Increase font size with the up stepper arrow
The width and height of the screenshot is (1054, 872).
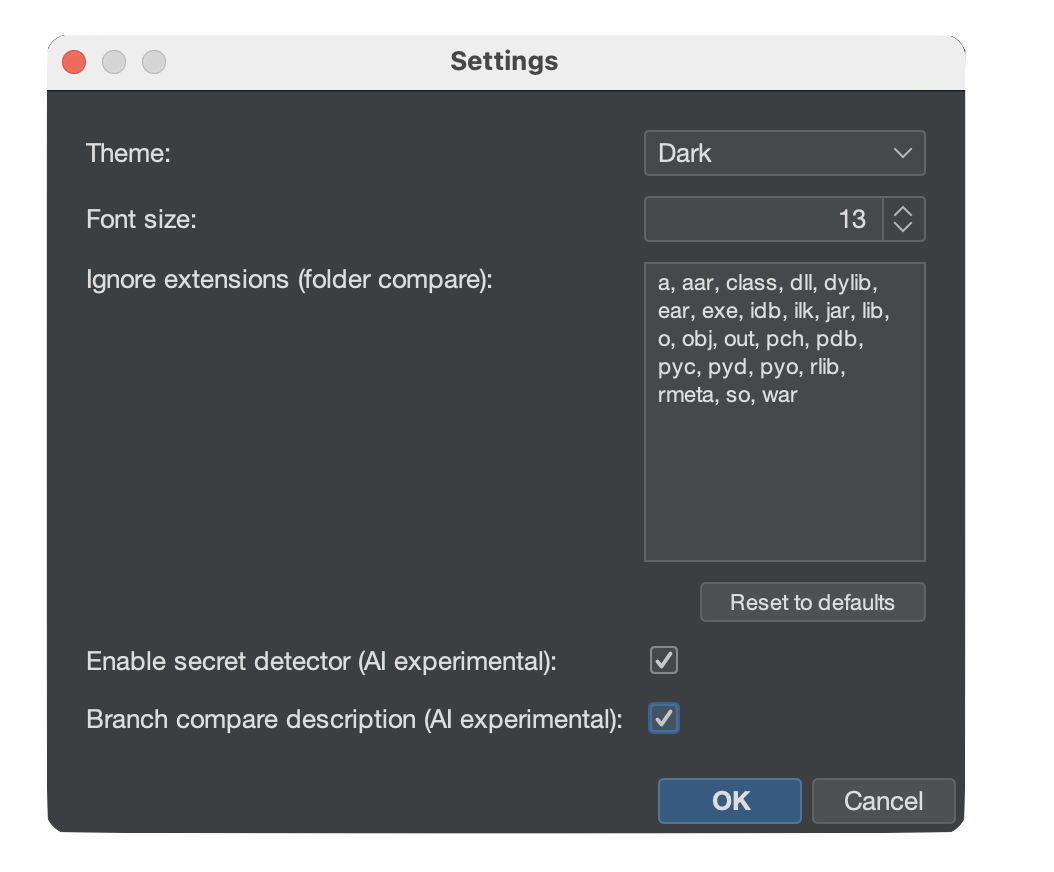903,211
